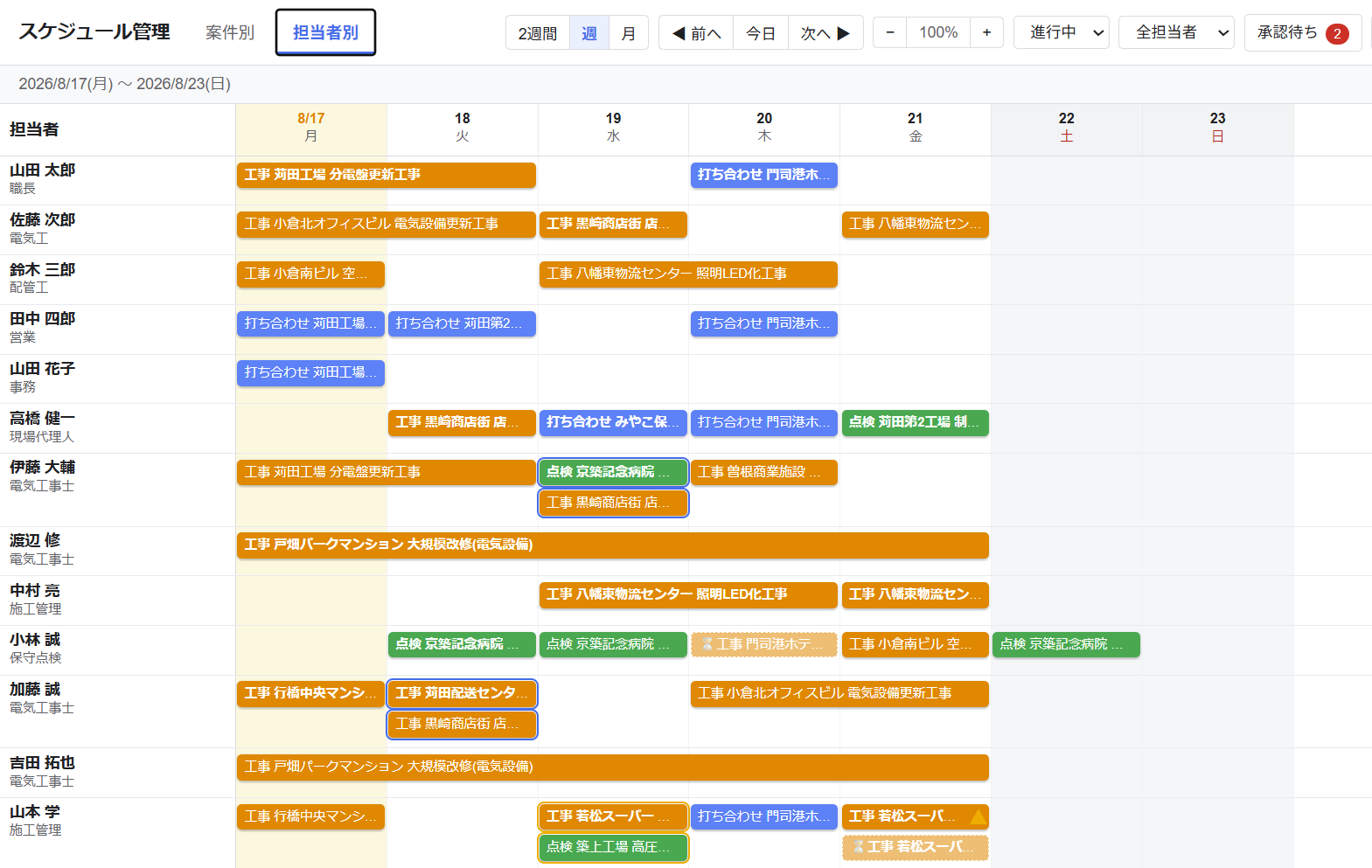This screenshot has width=1372, height=868.
Task: Select the 担当者別 tab
Action: 325,32
